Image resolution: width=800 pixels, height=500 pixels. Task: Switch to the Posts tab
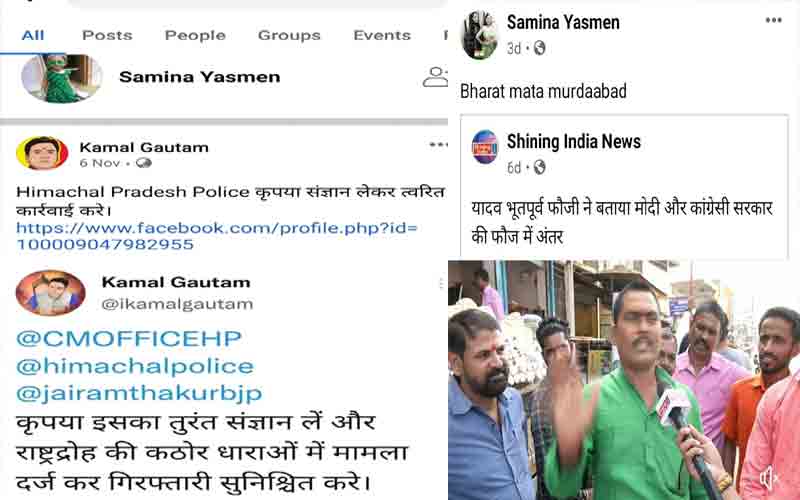tap(107, 35)
